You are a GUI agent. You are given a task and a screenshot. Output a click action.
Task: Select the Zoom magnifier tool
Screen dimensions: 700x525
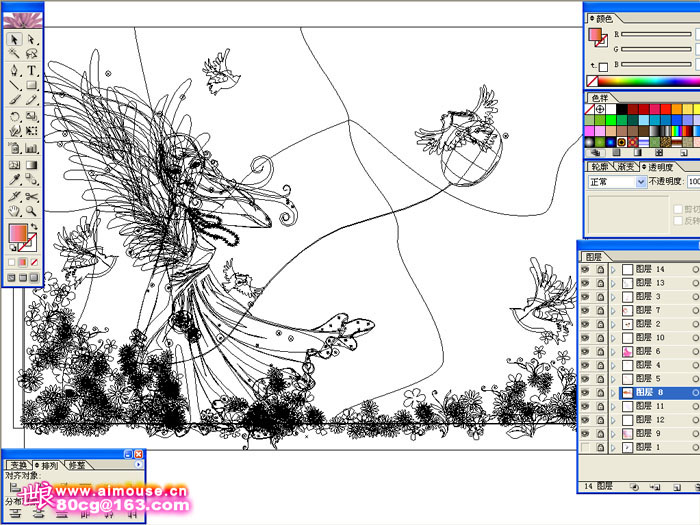point(31,211)
